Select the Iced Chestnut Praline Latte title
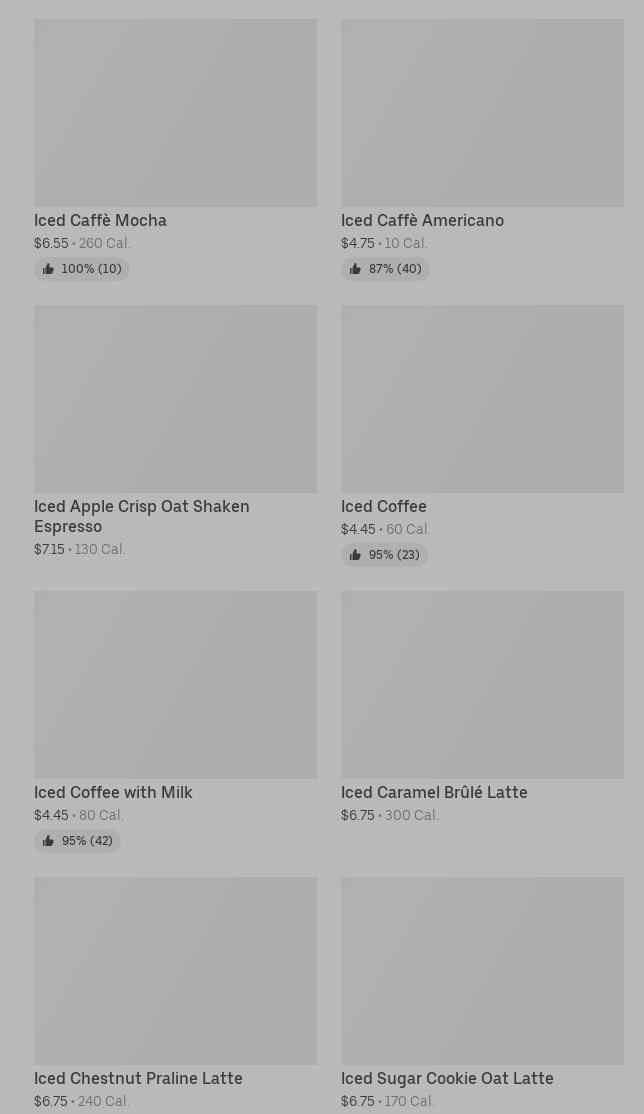 (138, 1078)
